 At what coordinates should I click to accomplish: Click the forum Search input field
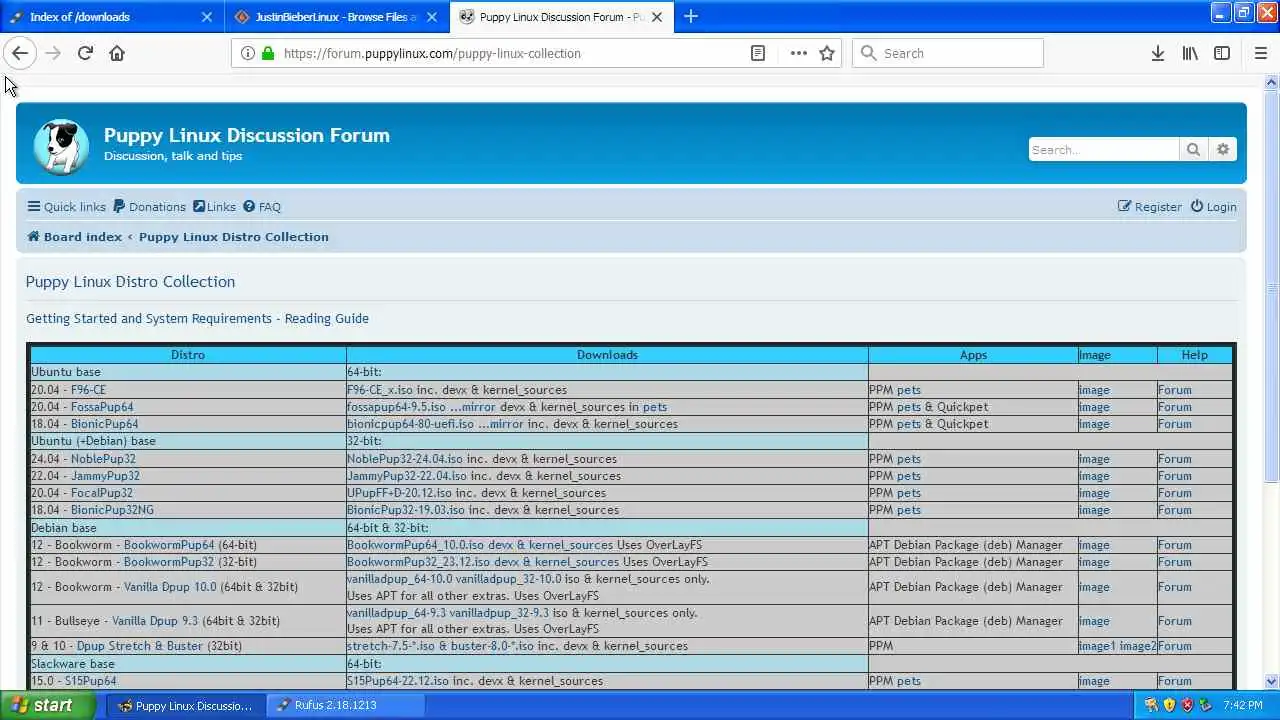tap(1104, 149)
